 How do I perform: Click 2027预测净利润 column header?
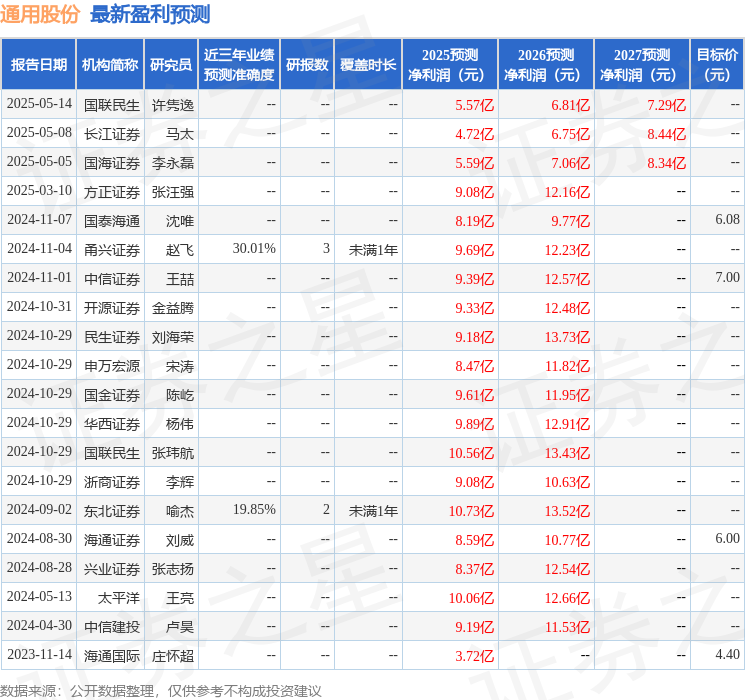click(x=641, y=65)
